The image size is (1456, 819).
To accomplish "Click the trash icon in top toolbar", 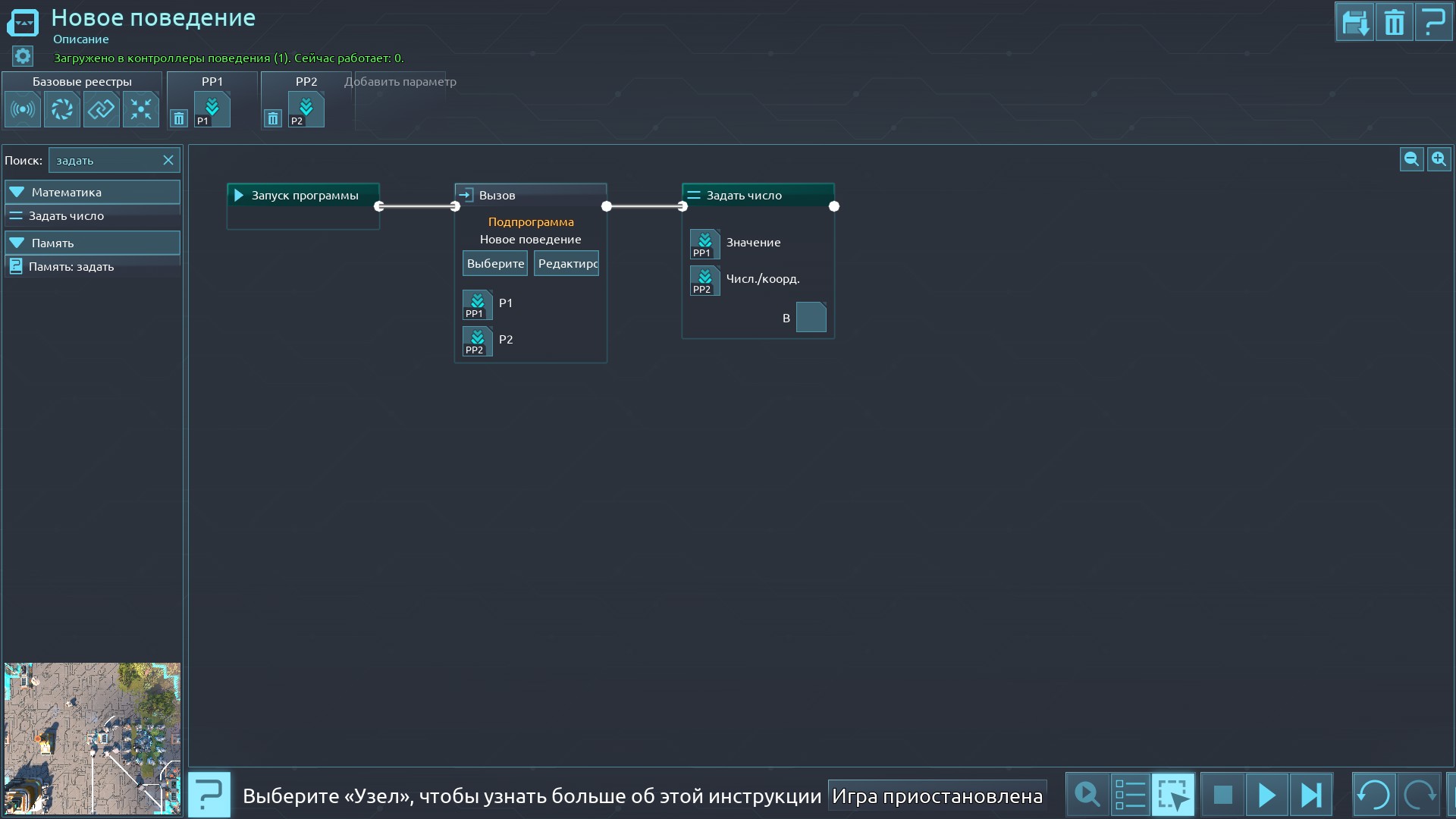I will pos(1394,23).
